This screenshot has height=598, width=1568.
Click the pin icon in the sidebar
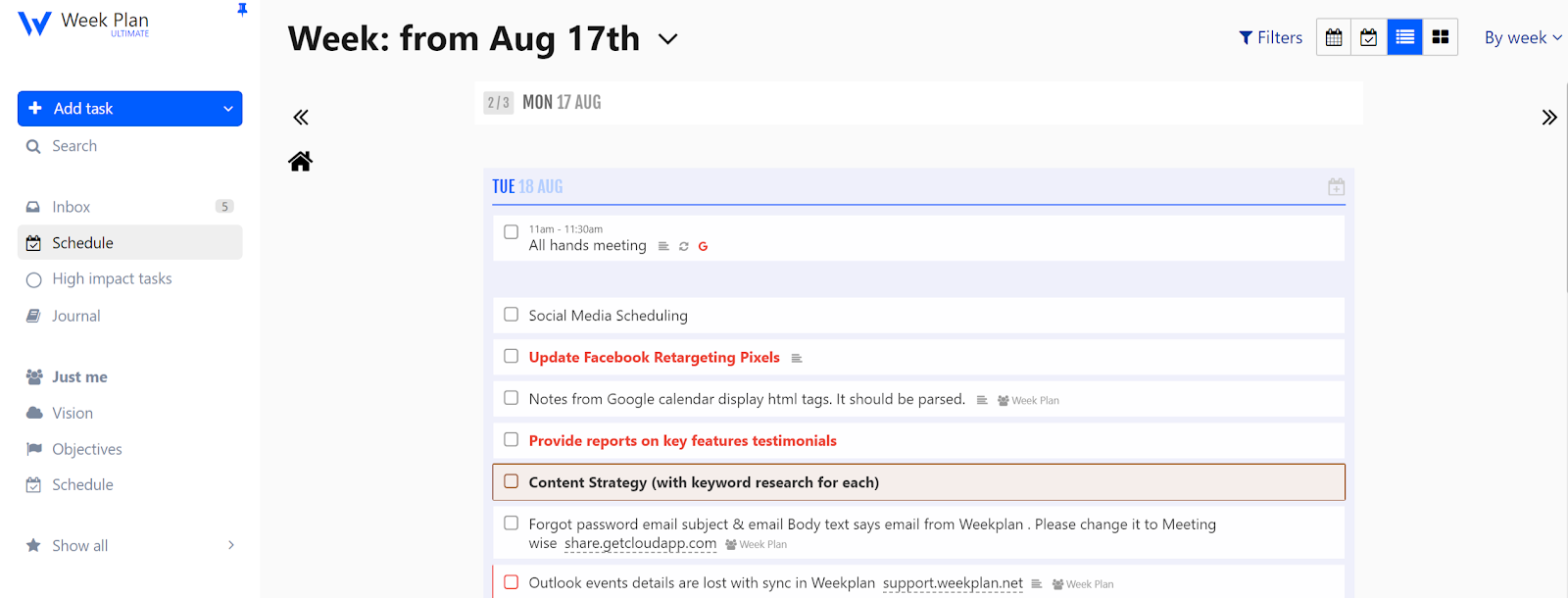(242, 10)
